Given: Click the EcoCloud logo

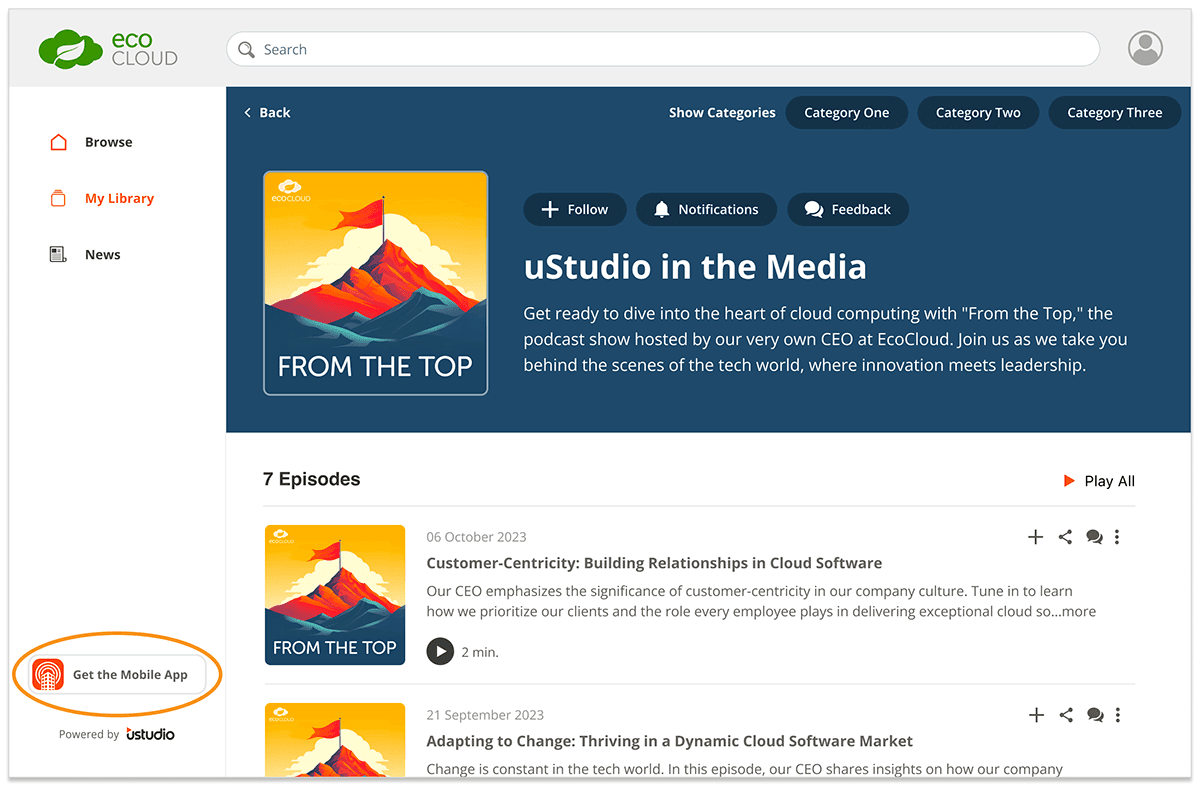Looking at the screenshot, I should pyautogui.click(x=108, y=49).
